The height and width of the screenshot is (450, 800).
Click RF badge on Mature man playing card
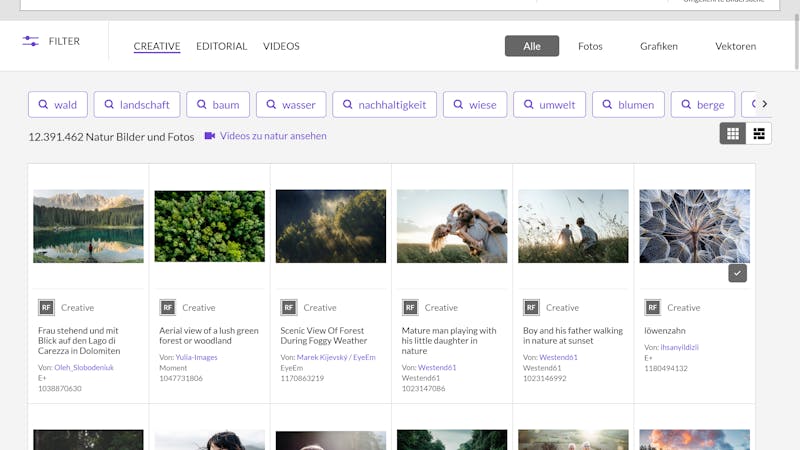pyautogui.click(x=410, y=307)
